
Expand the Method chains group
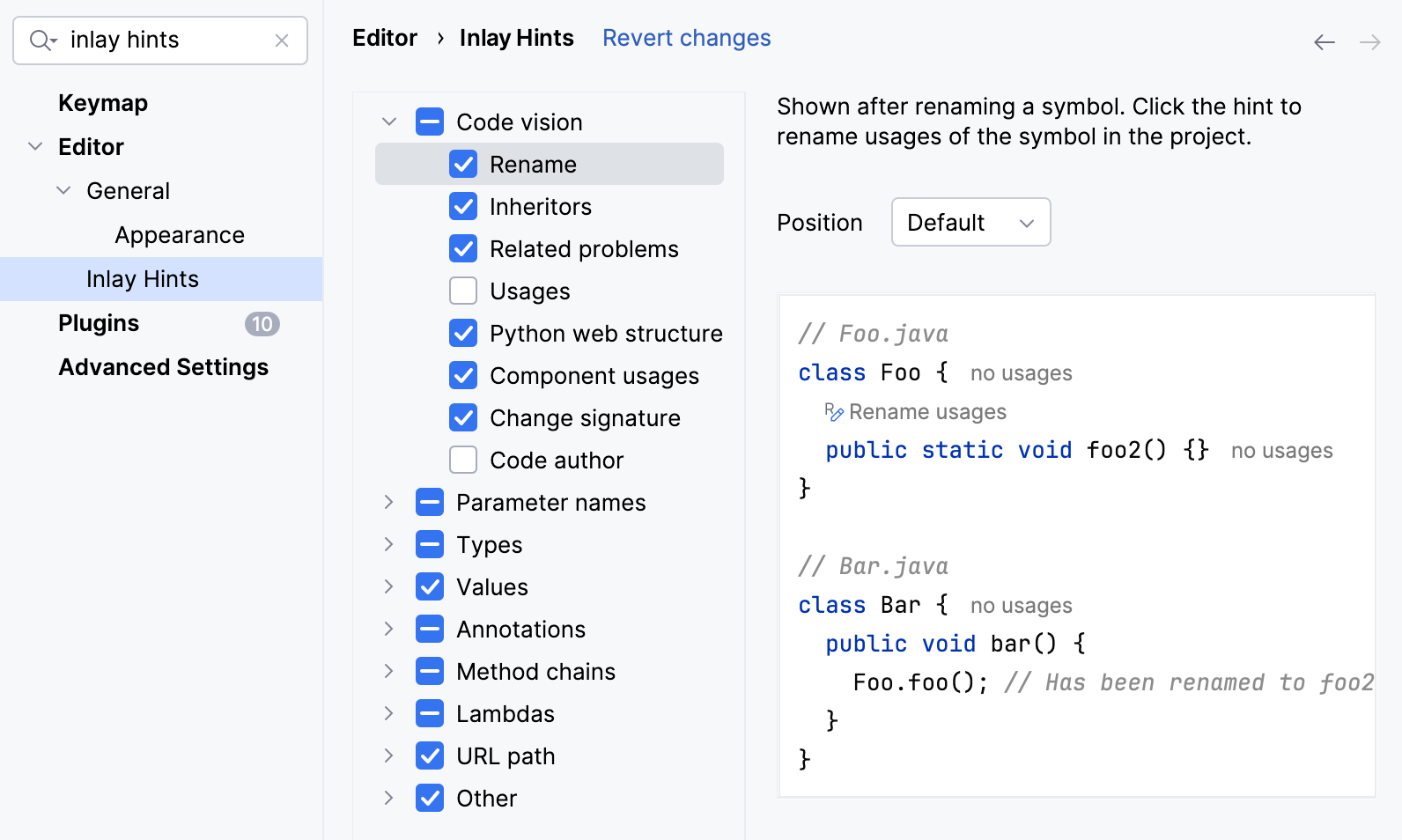click(x=388, y=671)
